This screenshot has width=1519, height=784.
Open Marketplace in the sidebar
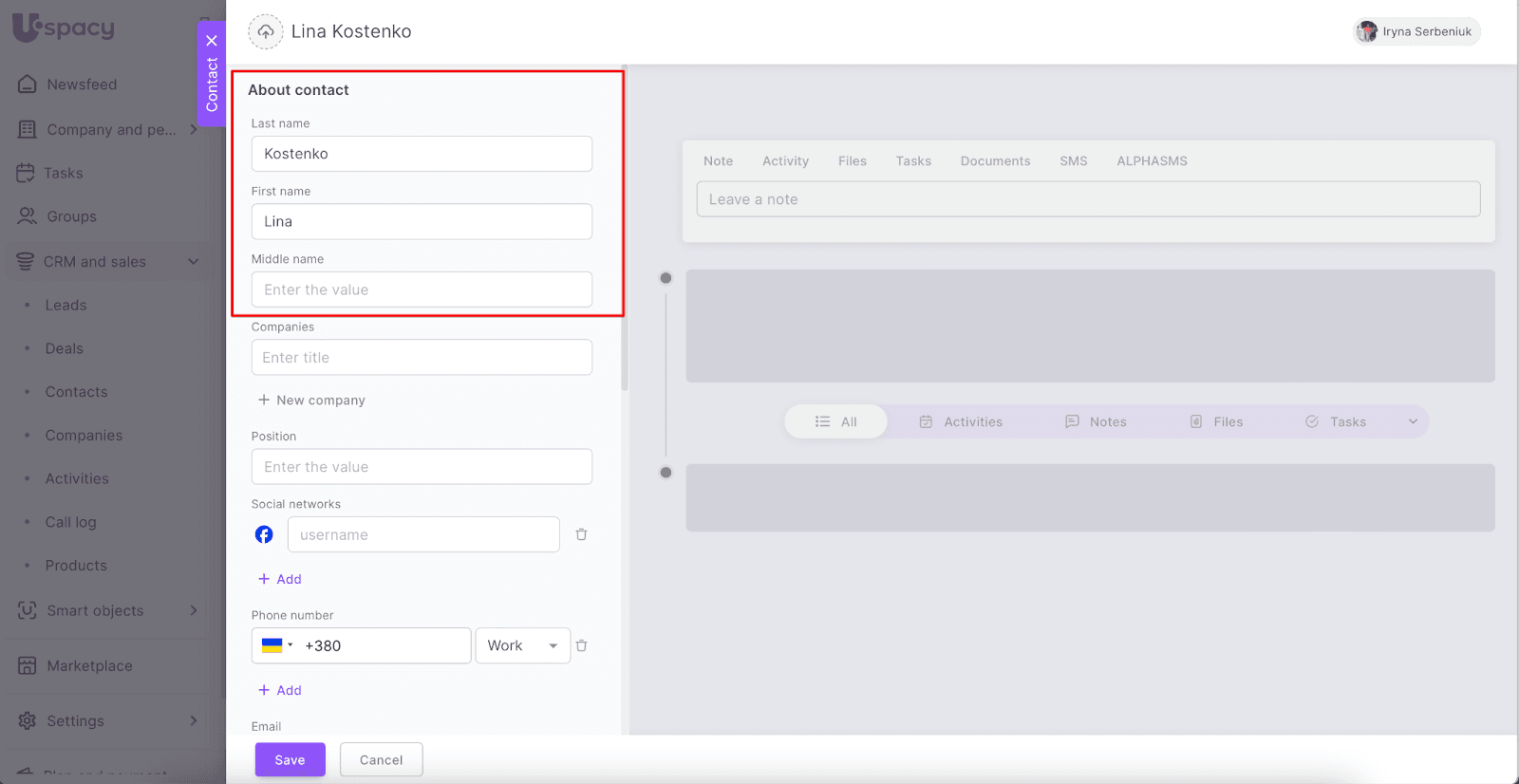tap(89, 665)
